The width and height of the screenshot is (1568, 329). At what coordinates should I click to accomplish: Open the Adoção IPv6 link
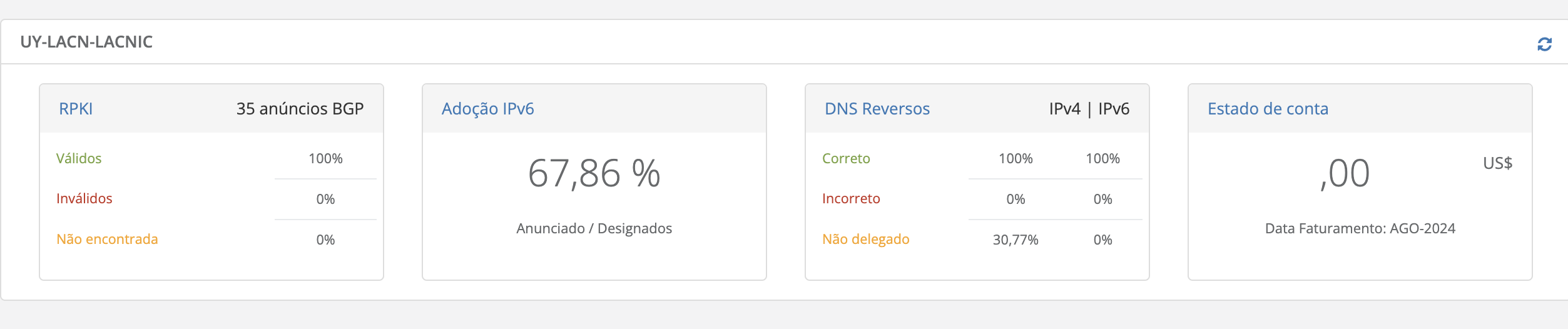[487, 109]
